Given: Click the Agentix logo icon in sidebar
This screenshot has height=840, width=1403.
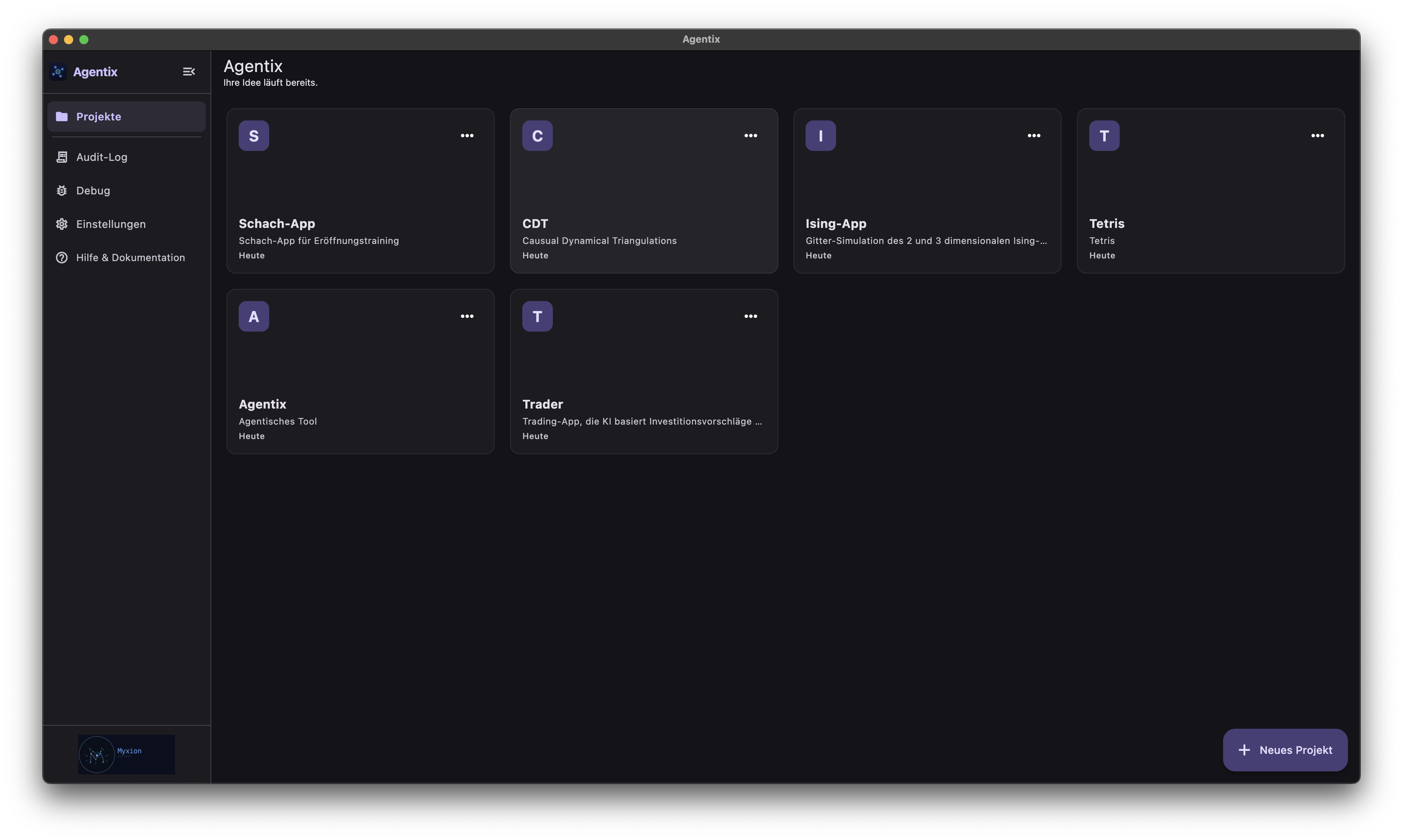Looking at the screenshot, I should tap(58, 72).
